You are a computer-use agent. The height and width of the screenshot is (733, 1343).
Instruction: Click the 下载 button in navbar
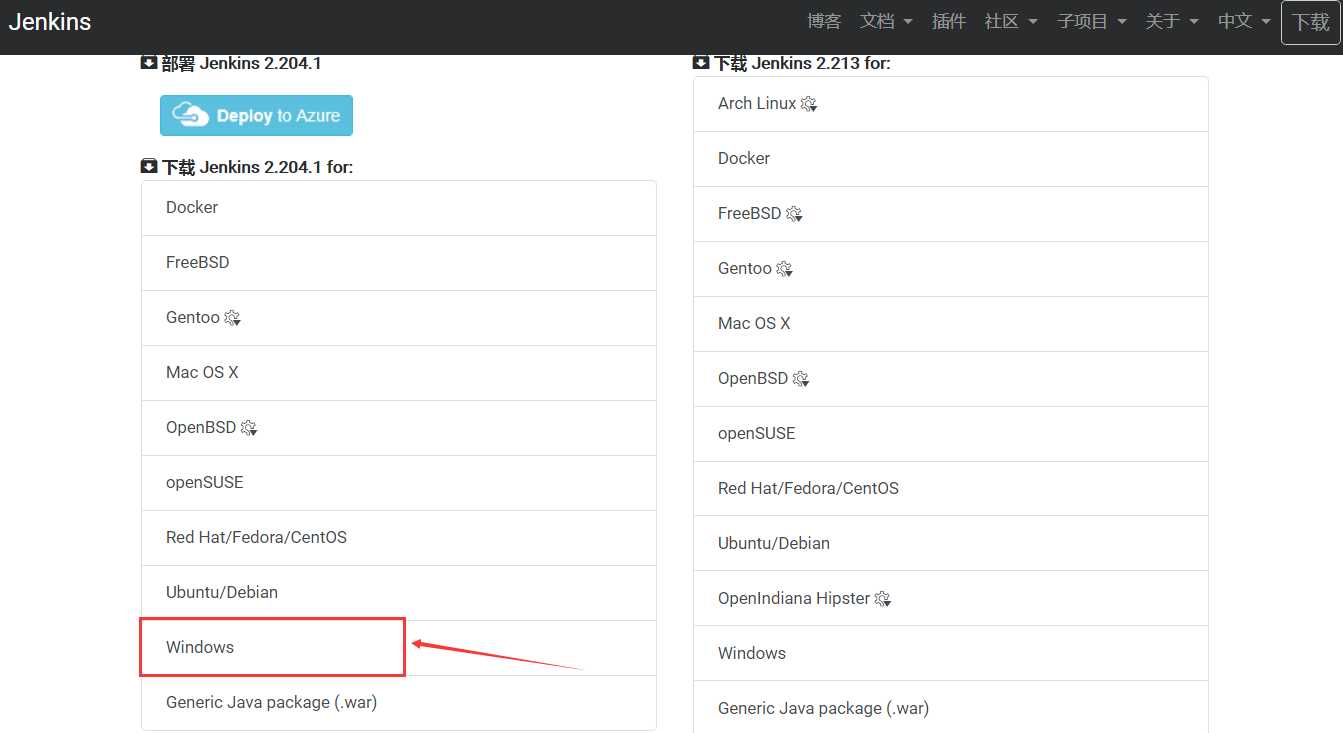tap(1310, 22)
